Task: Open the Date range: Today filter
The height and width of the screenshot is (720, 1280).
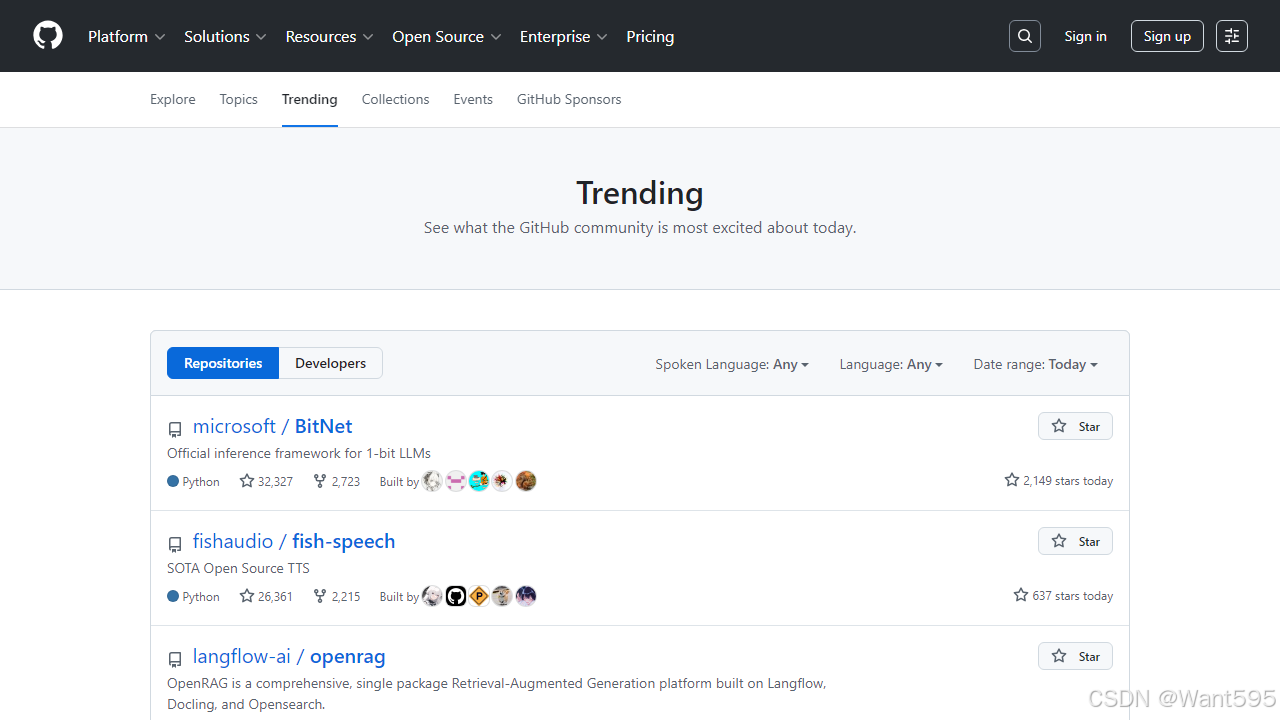Action: (x=1036, y=364)
